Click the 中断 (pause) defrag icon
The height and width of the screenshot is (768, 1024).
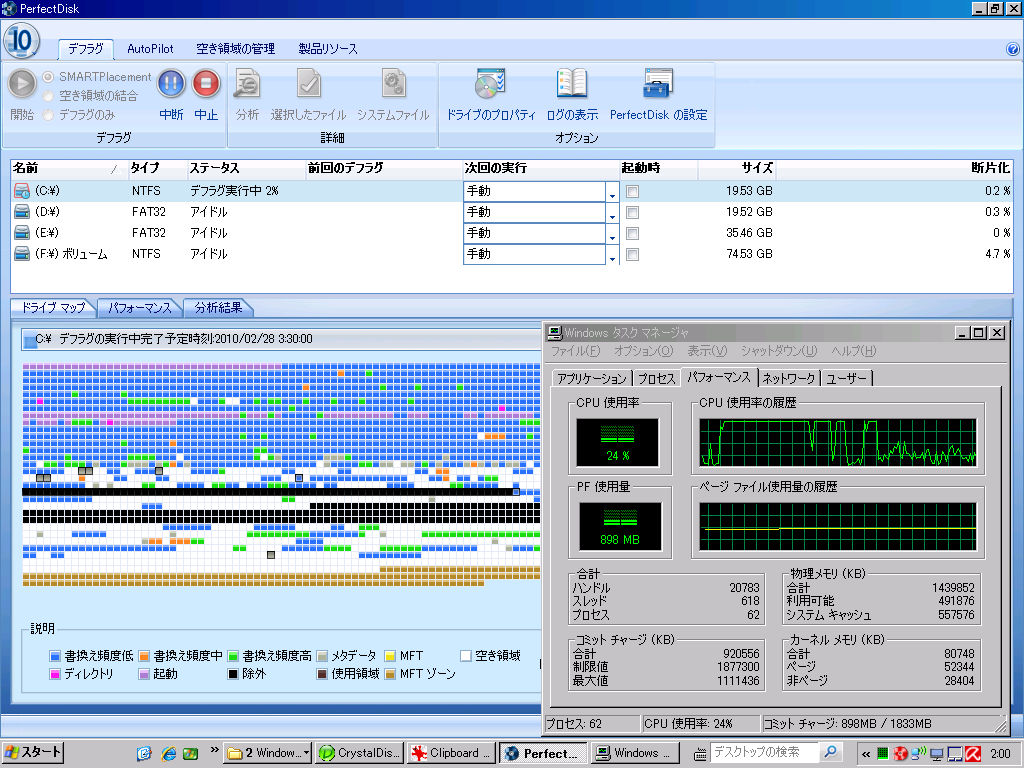[171, 84]
